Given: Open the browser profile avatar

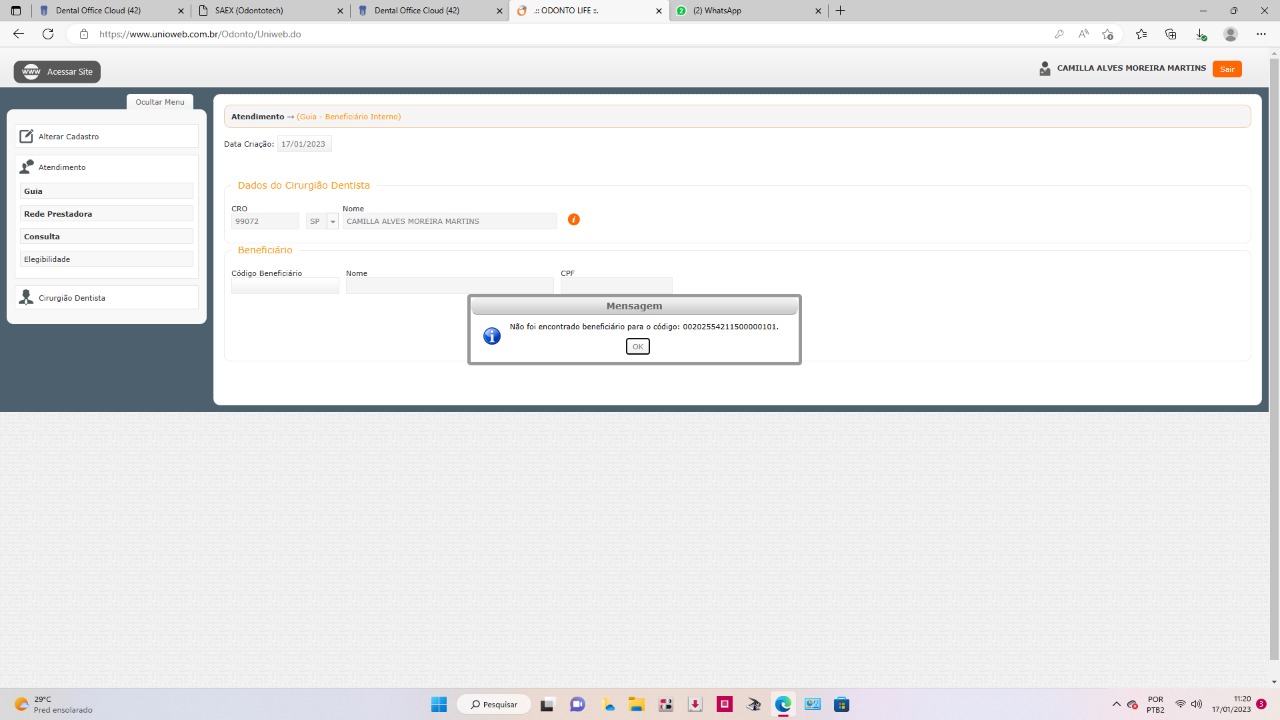Looking at the screenshot, I should tap(1231, 34).
